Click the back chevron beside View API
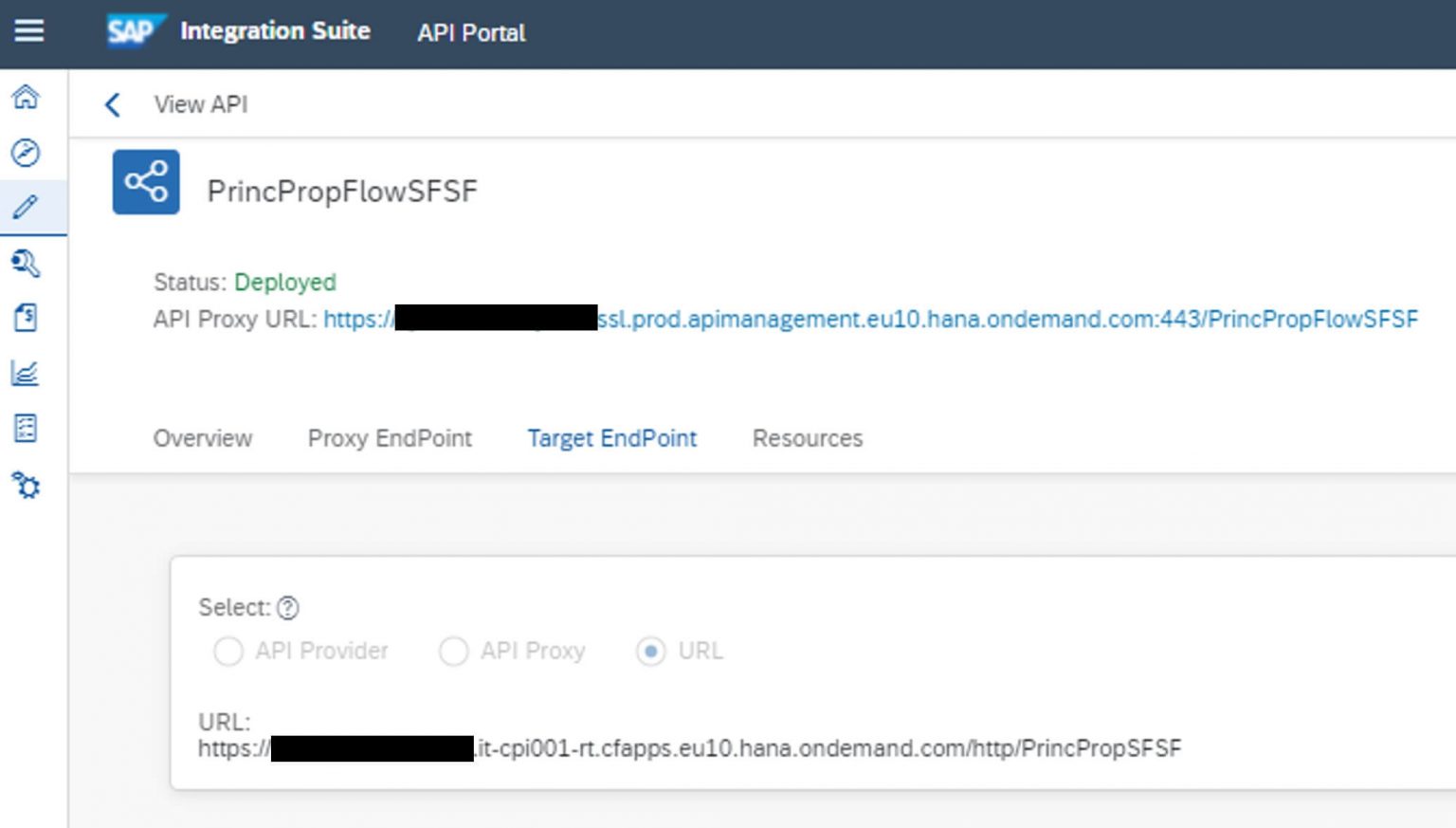 point(112,104)
